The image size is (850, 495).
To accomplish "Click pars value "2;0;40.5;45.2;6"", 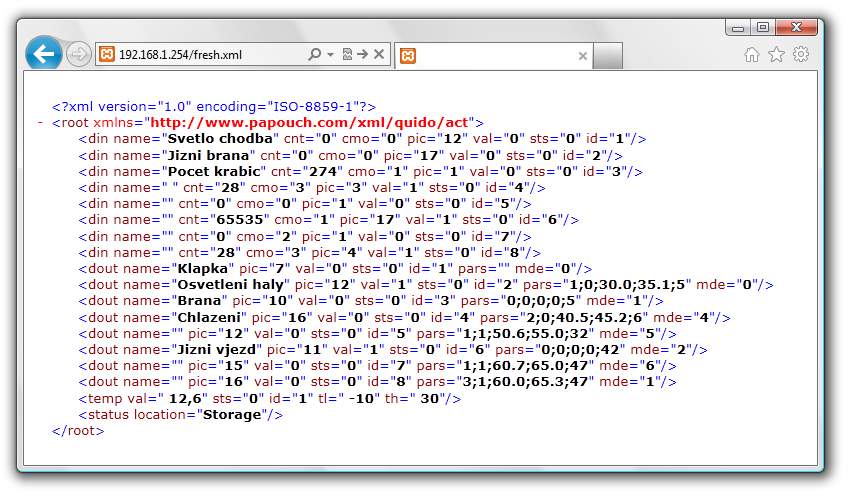I will [x=584, y=317].
